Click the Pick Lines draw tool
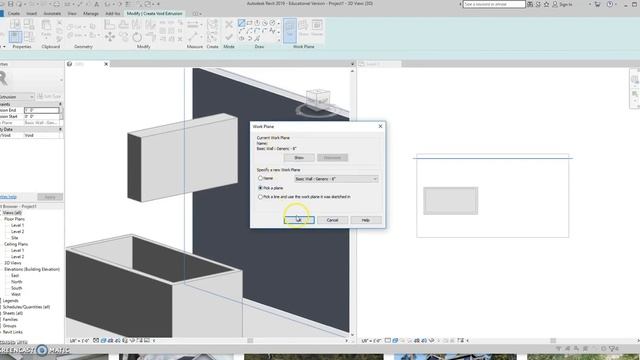 click(x=257, y=38)
